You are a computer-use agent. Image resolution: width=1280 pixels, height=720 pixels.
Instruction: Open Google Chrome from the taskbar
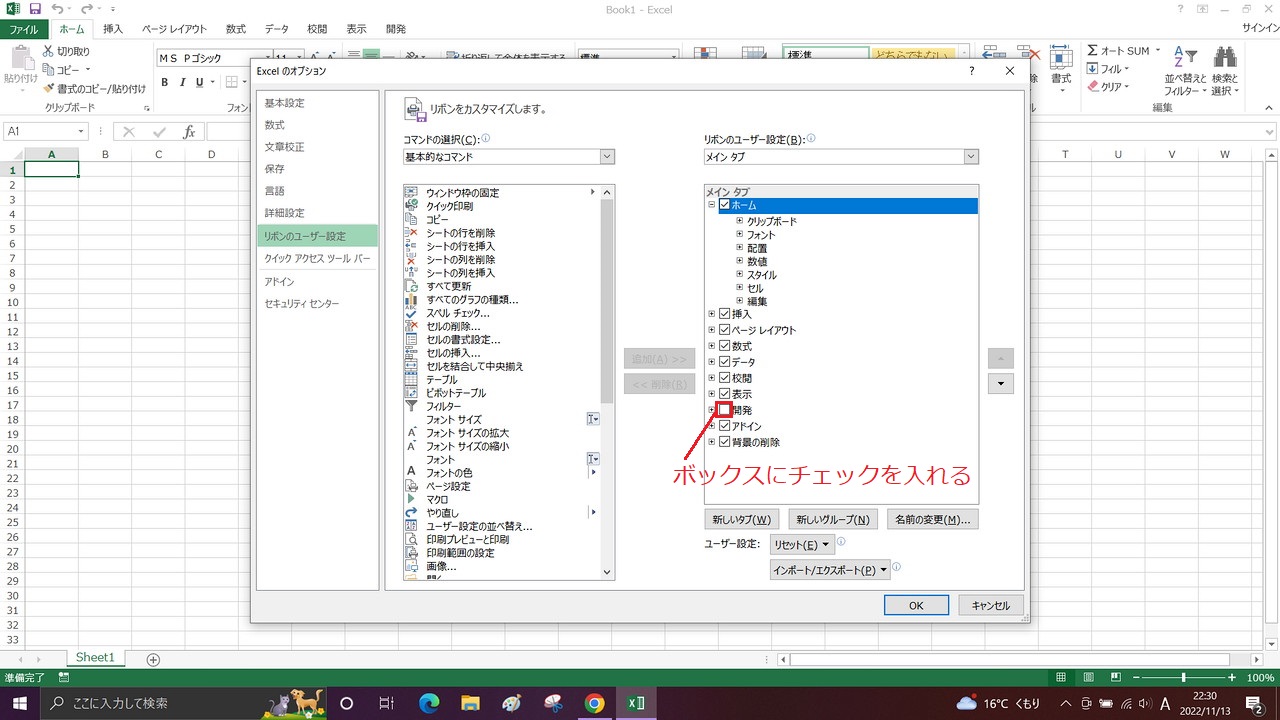pyautogui.click(x=594, y=703)
